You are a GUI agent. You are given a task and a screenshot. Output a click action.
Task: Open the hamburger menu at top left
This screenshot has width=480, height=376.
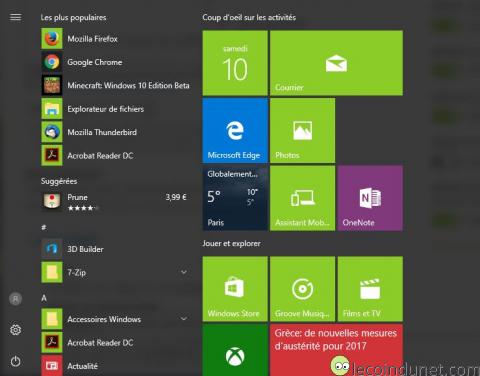coord(15,17)
